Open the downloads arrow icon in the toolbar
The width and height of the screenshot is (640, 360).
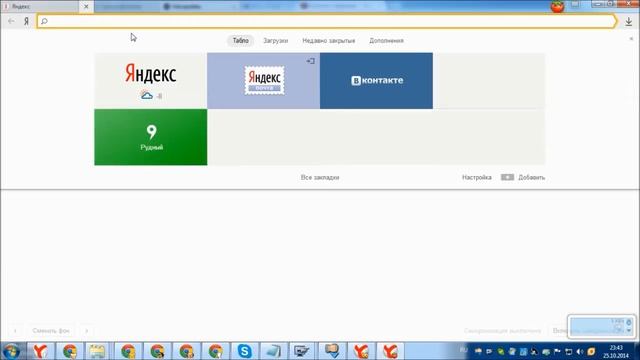click(x=629, y=22)
